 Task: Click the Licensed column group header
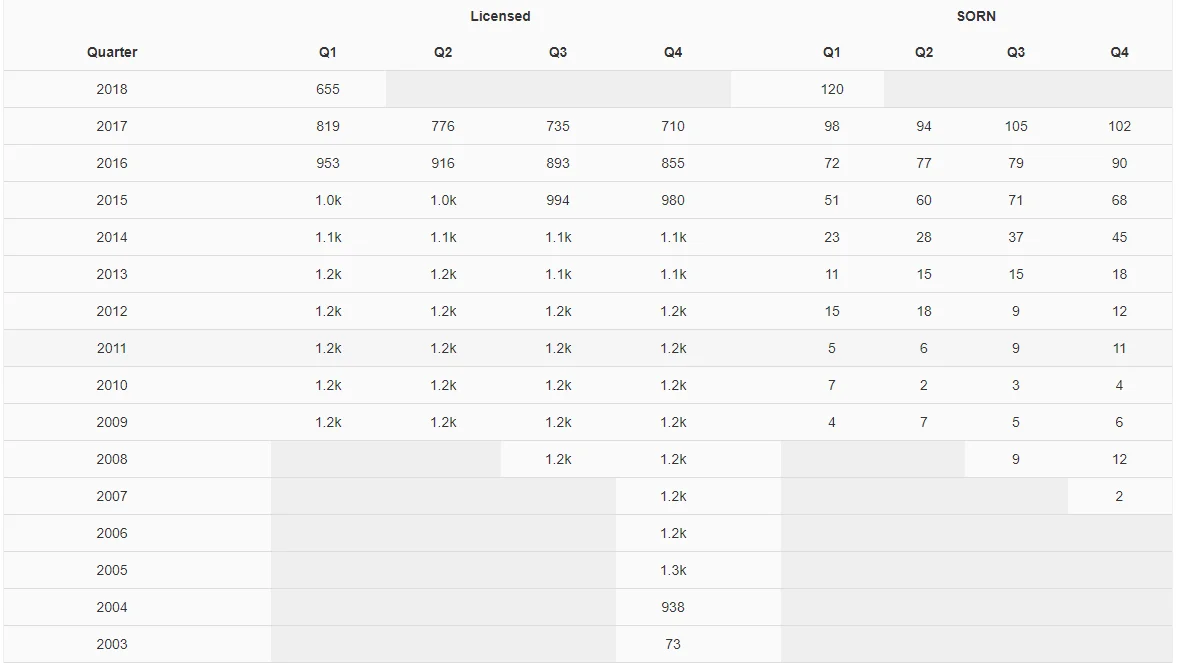(500, 16)
